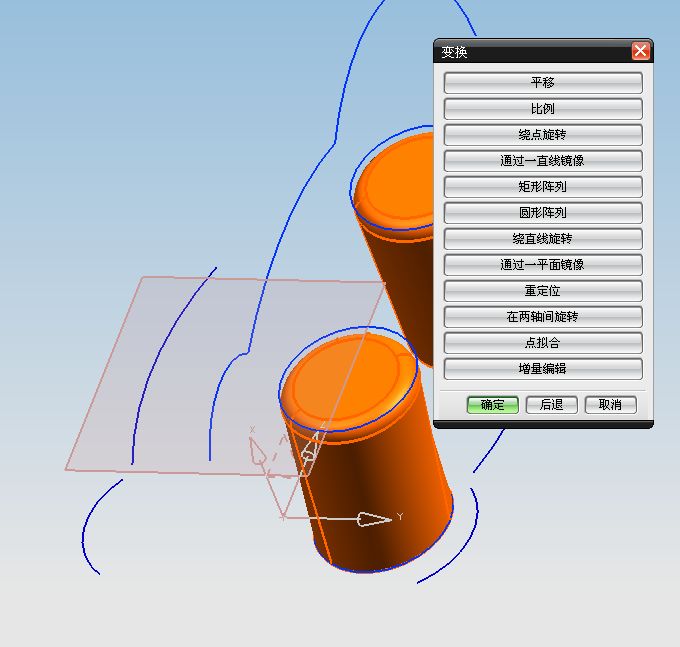Viewport: 680px width, 647px height.
Task: Pick the 绕点旋转 option
Action: click(x=543, y=134)
